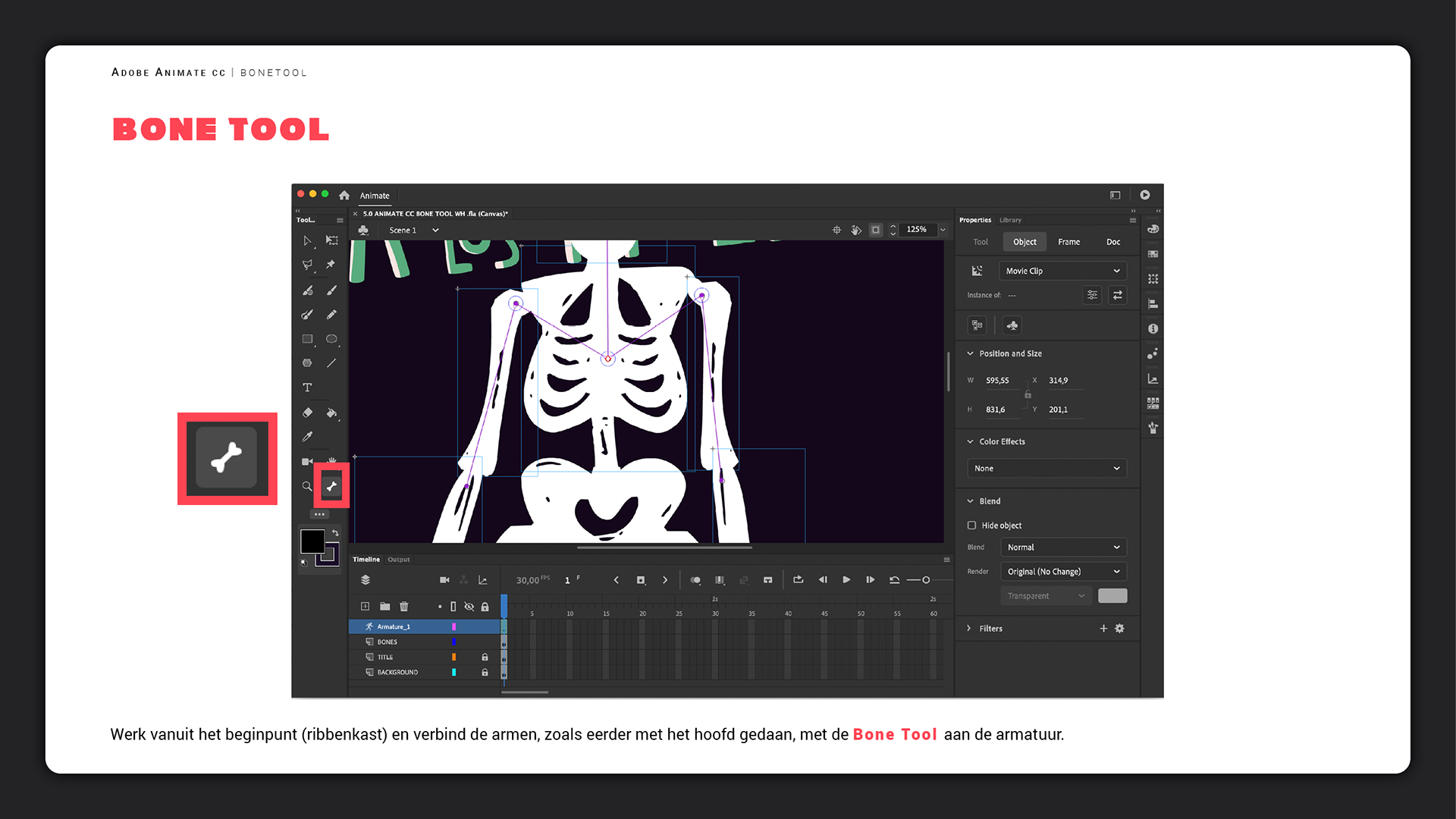
Task: Toggle visibility of all layers
Action: [469, 607]
